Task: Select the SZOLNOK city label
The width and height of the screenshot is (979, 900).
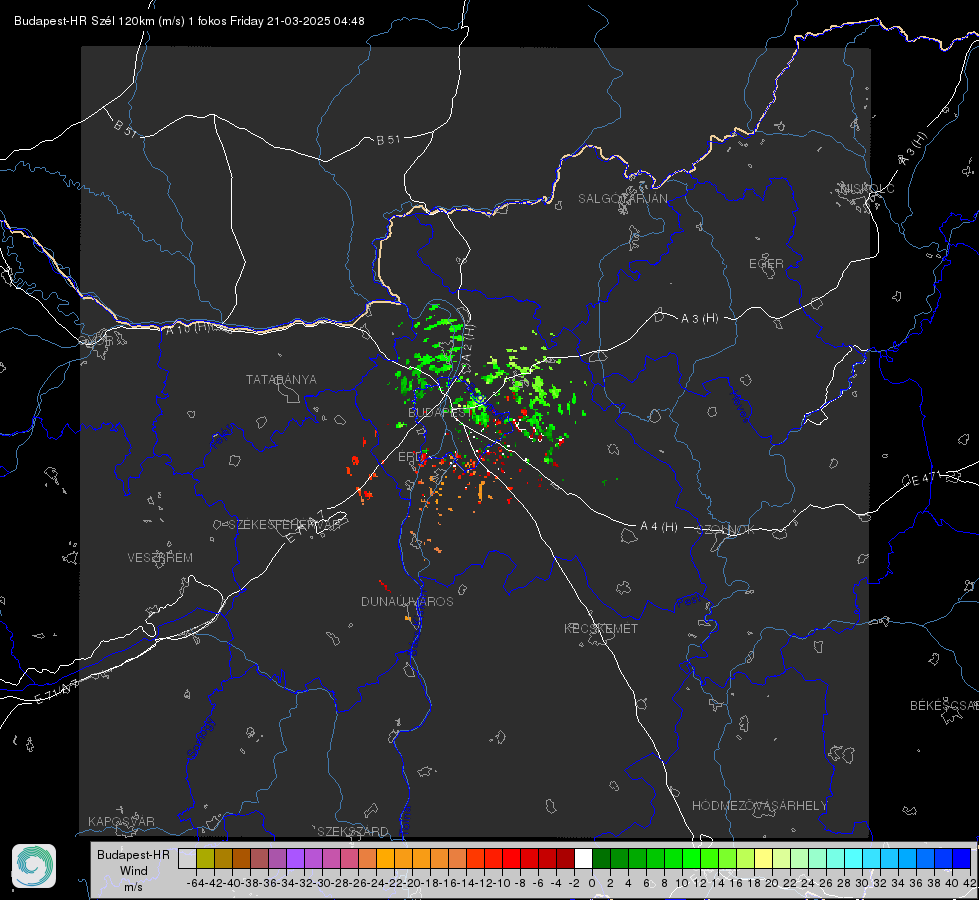Action: (x=726, y=530)
